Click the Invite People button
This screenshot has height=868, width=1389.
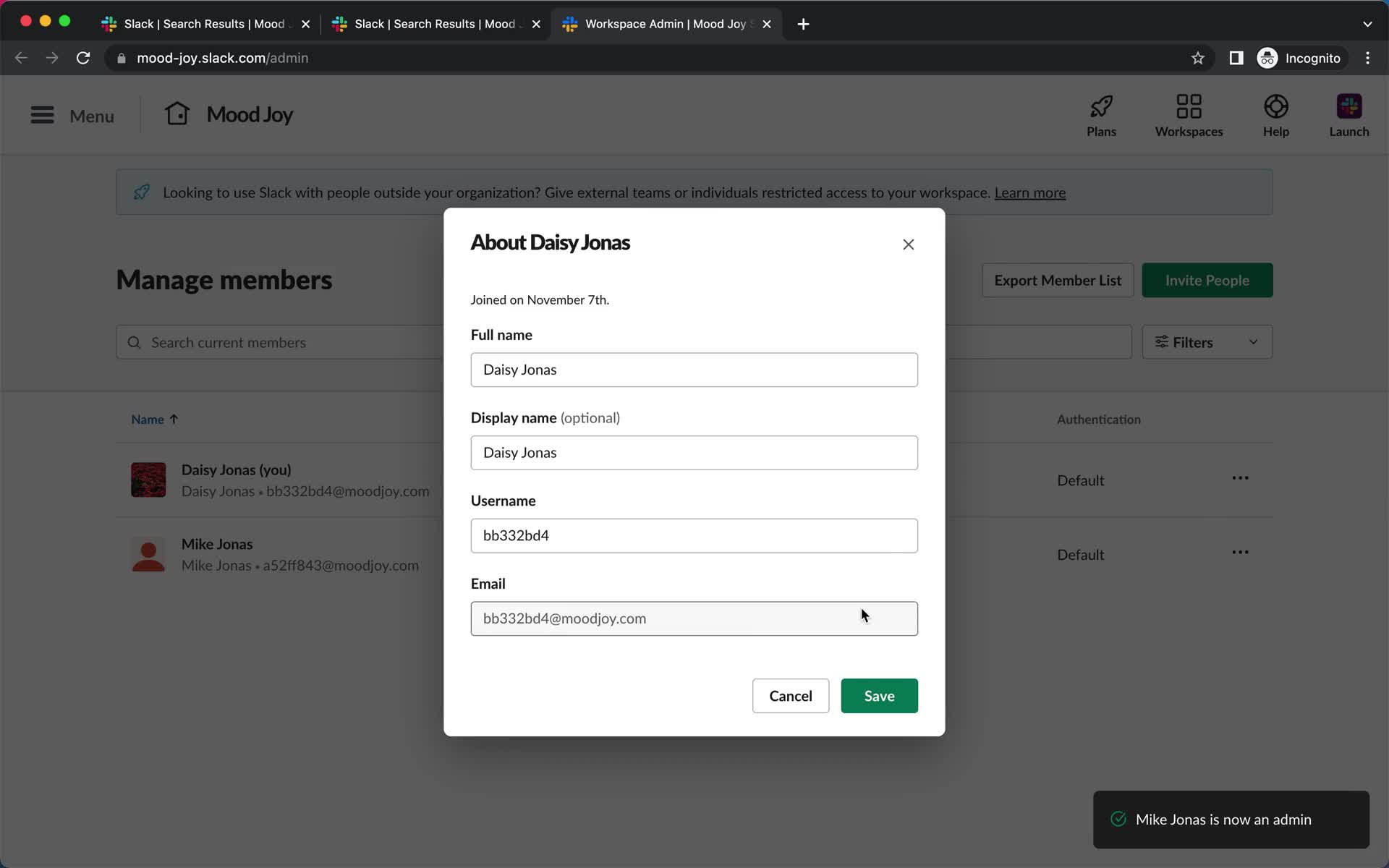click(x=1207, y=280)
